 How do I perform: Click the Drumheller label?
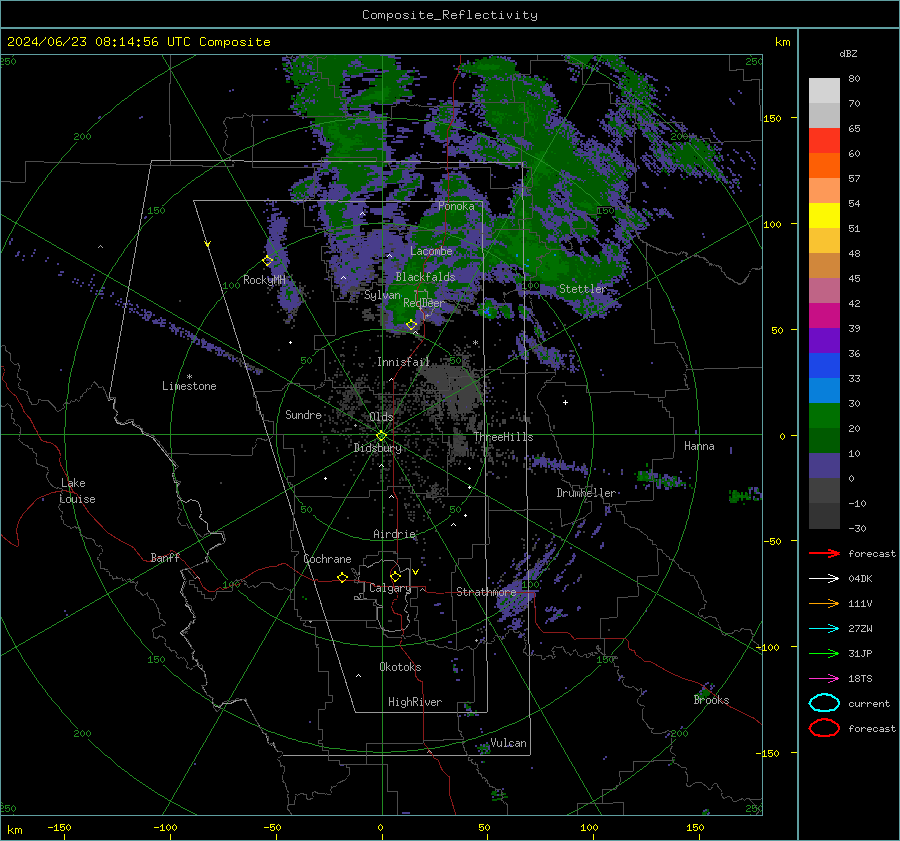(x=586, y=493)
